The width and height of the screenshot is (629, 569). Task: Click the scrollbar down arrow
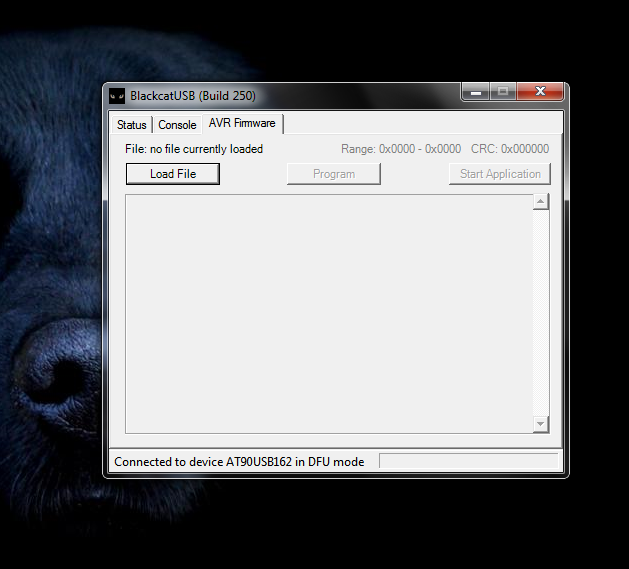click(541, 424)
